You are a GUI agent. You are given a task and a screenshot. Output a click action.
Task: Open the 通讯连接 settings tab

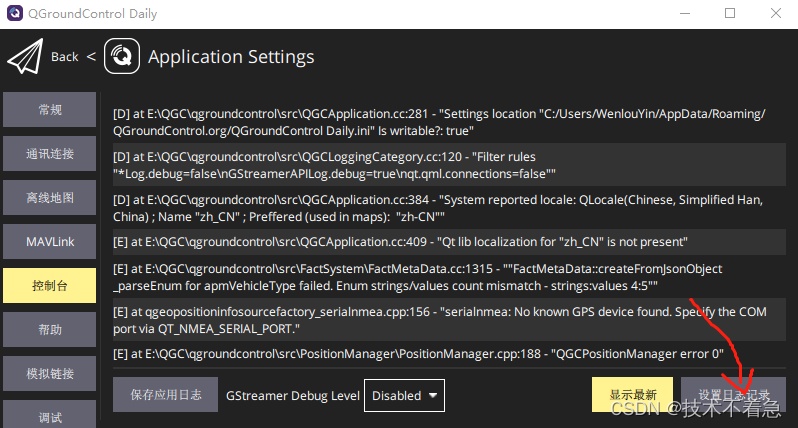(50, 154)
